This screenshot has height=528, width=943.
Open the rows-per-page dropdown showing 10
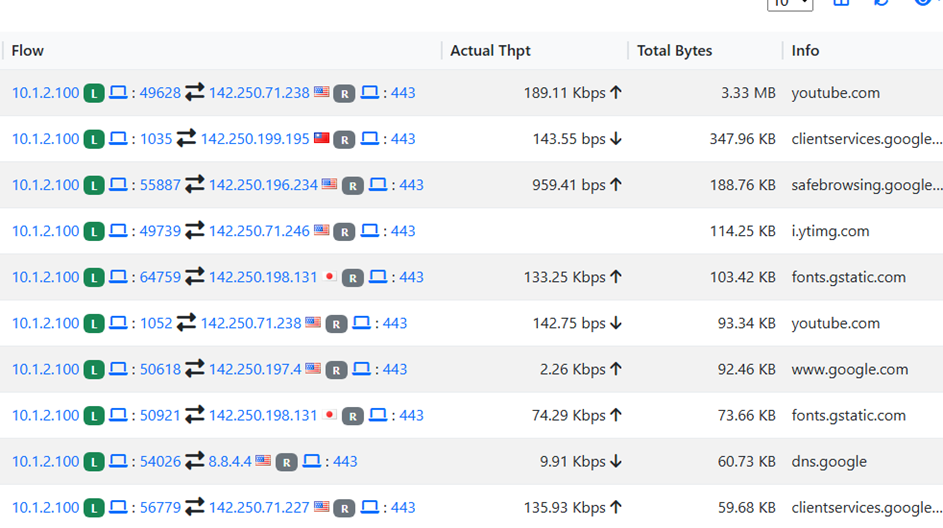click(789, 4)
